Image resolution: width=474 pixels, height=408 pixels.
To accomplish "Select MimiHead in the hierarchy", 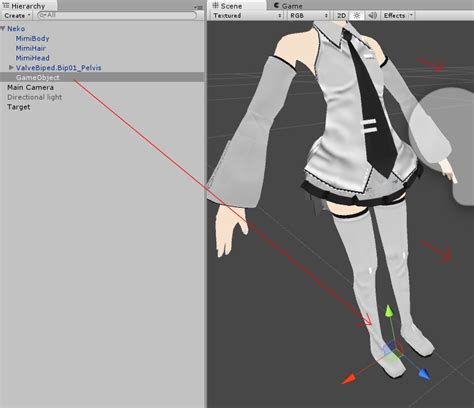I will pos(32,58).
